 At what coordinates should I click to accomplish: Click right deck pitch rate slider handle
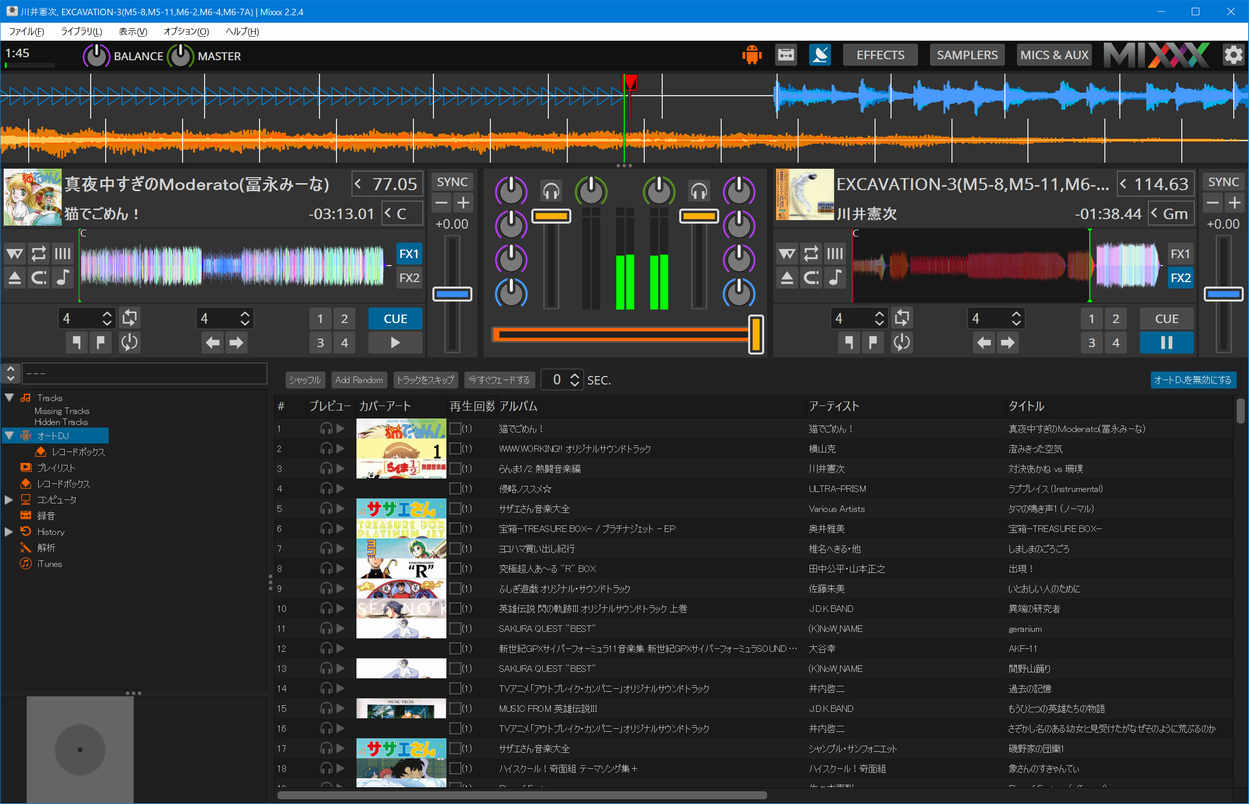pos(1224,294)
